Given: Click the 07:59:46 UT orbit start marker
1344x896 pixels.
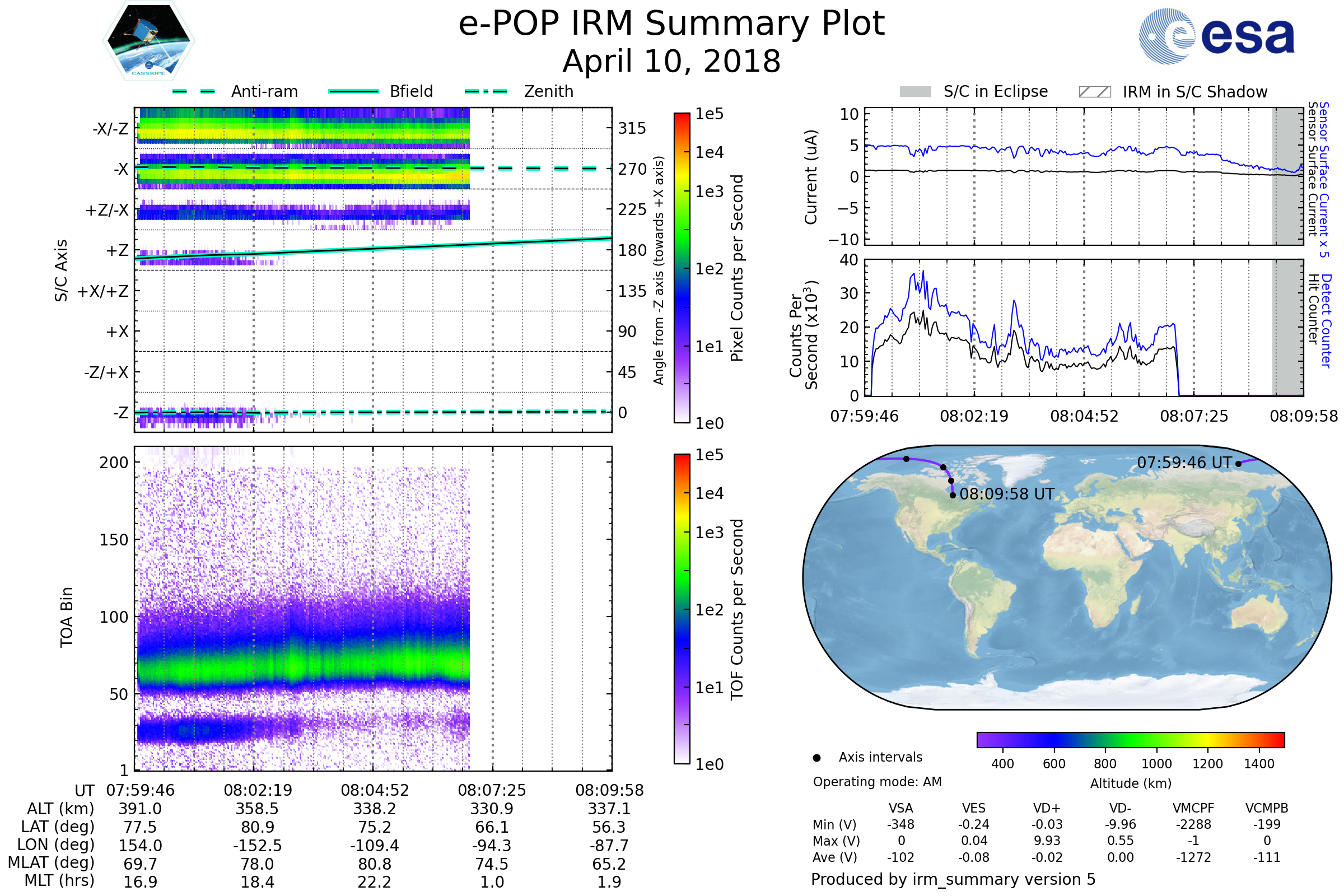Looking at the screenshot, I should click(x=1238, y=464).
